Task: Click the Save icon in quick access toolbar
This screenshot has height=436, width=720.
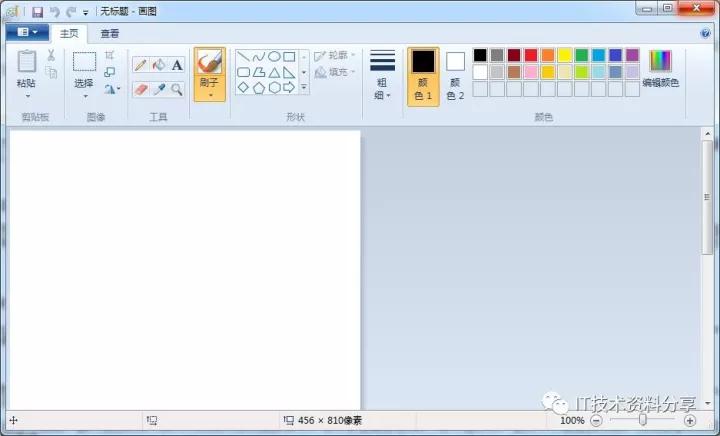Action: 37,11
